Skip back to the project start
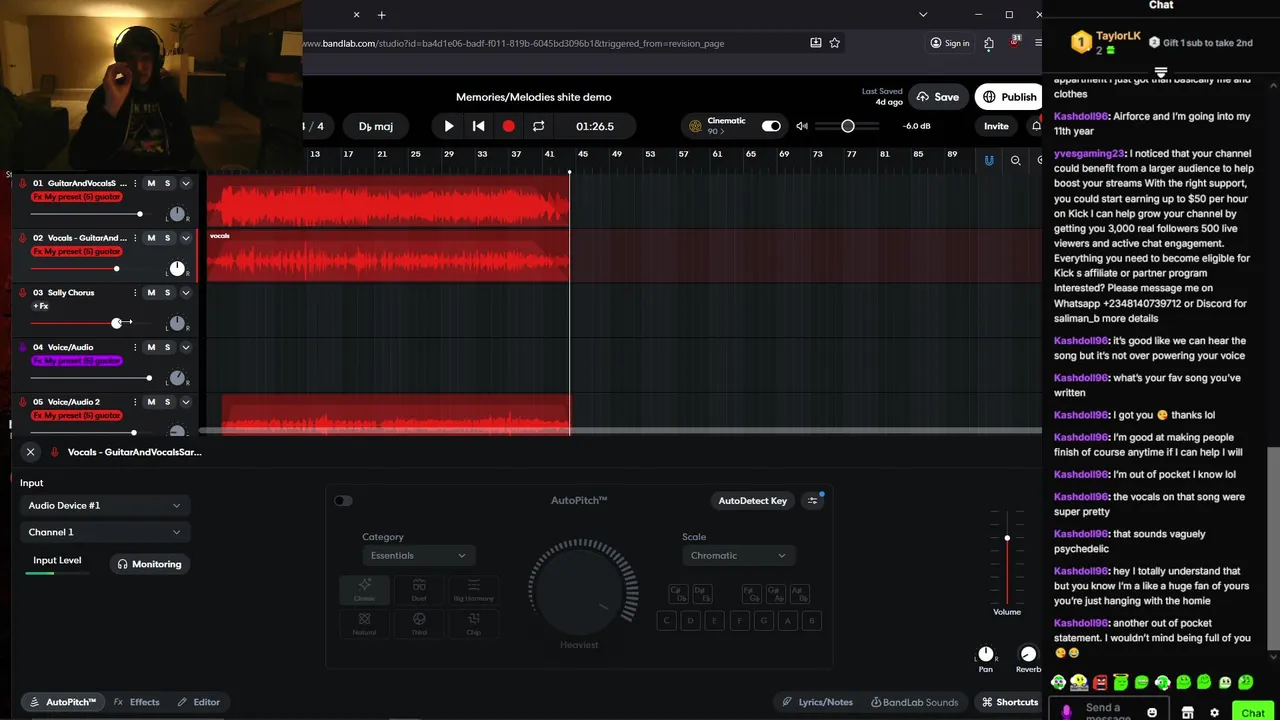Screen dimensions: 1280x720 [x=478, y=126]
